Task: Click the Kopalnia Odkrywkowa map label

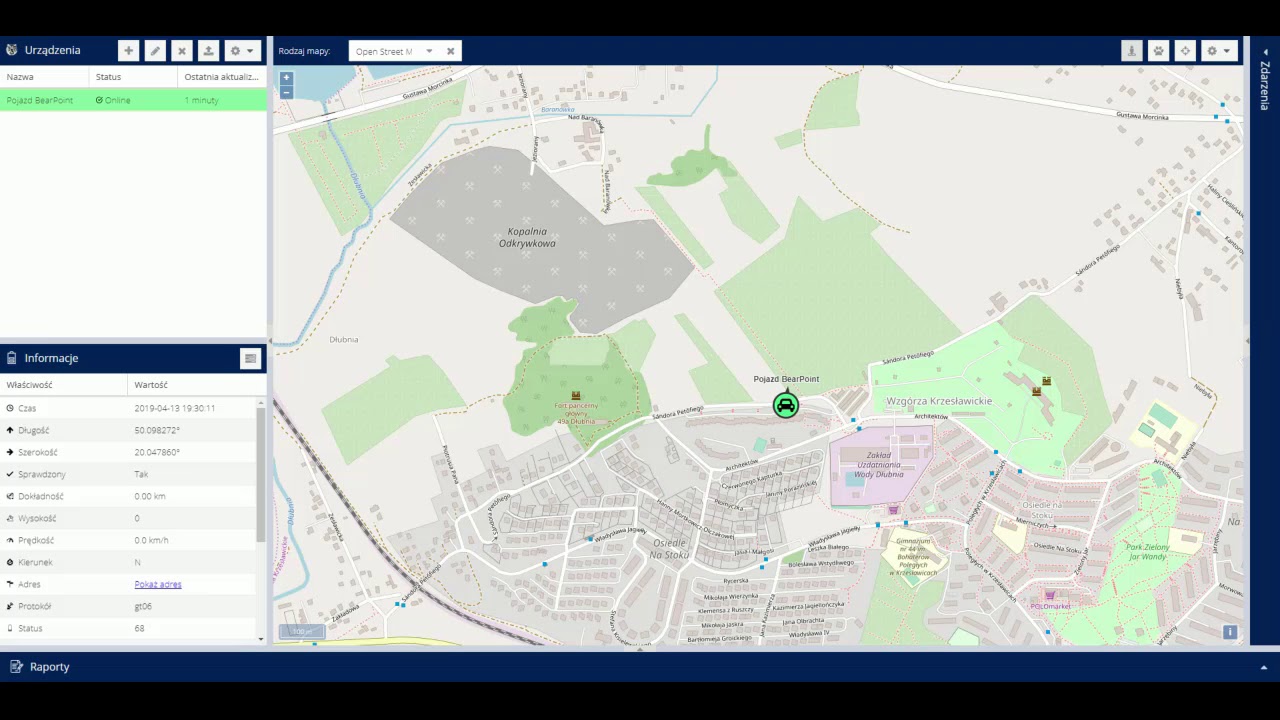Action: (527, 237)
